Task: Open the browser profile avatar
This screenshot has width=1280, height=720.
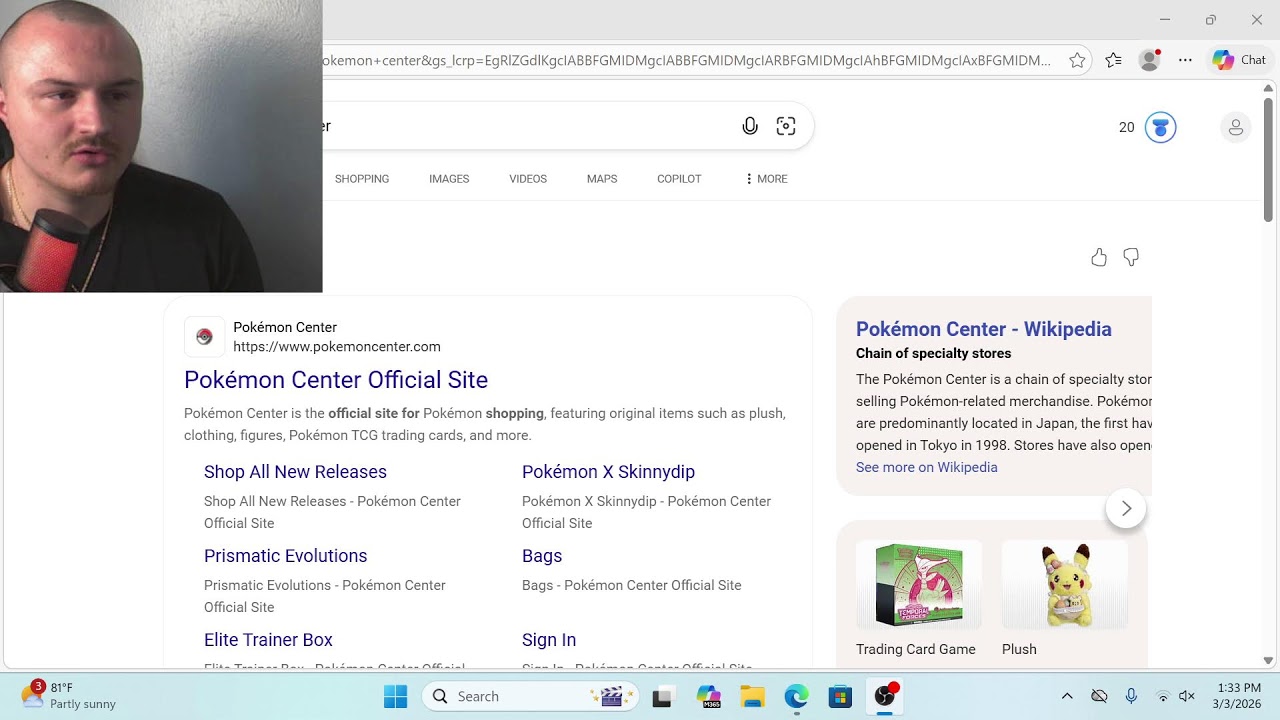Action: click(x=1150, y=60)
